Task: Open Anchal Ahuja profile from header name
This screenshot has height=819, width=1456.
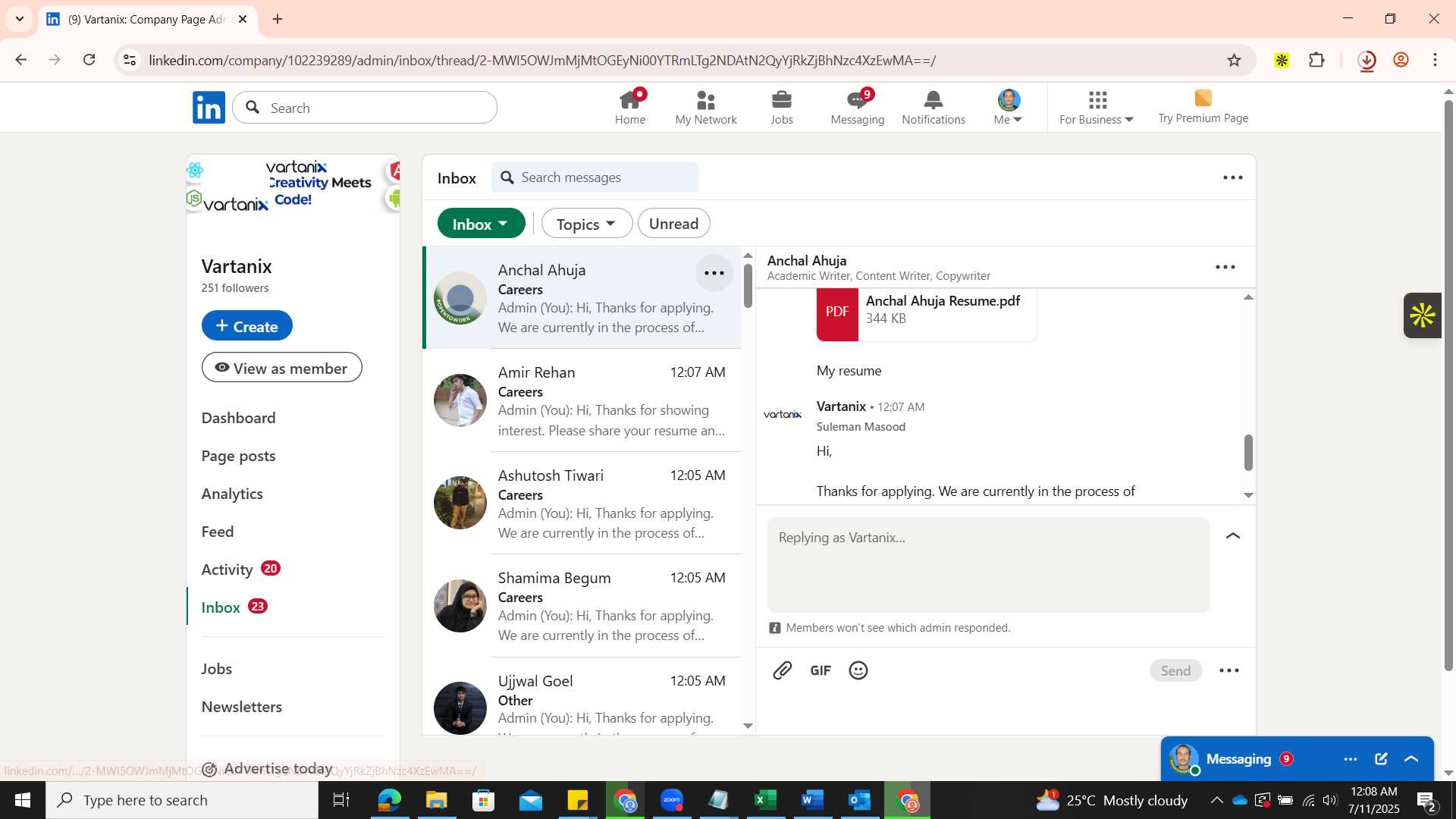Action: [x=807, y=260]
